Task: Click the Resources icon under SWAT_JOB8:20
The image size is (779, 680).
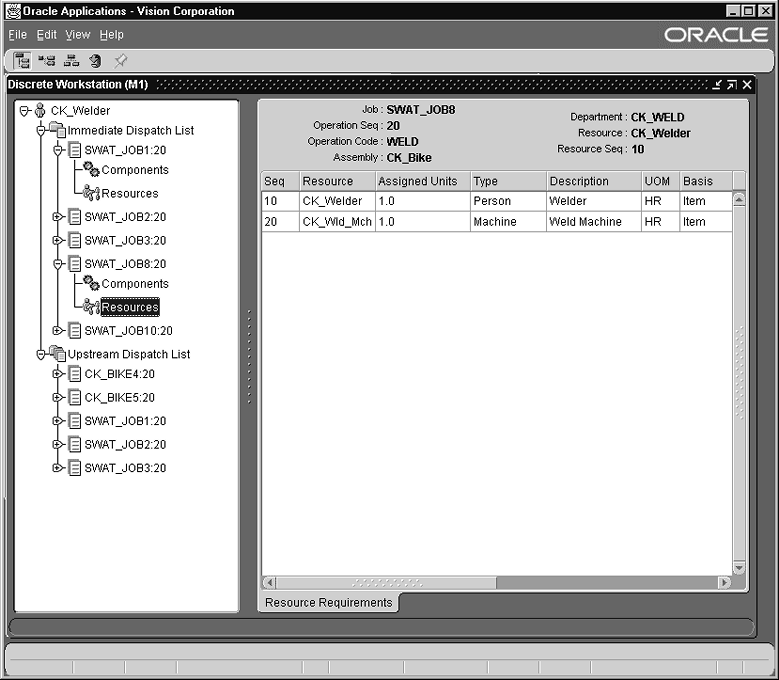Action: 91,306
